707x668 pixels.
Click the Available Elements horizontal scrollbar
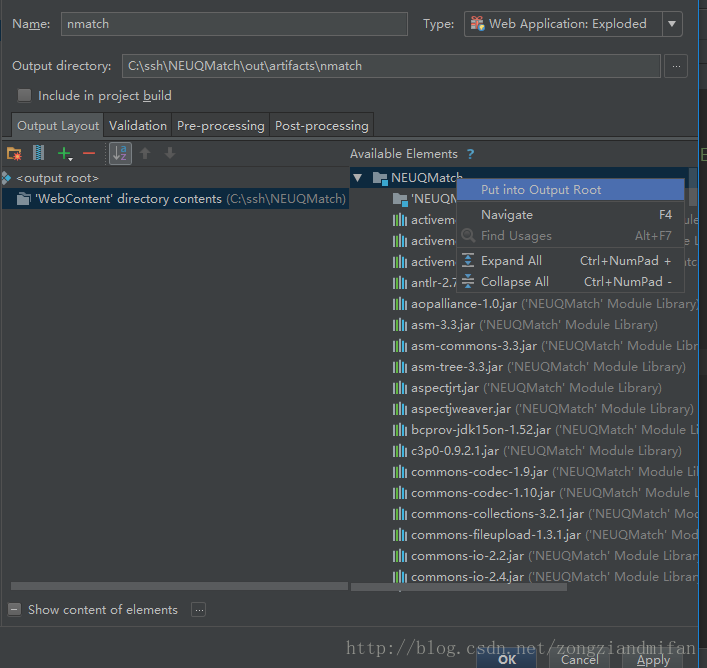(459, 587)
